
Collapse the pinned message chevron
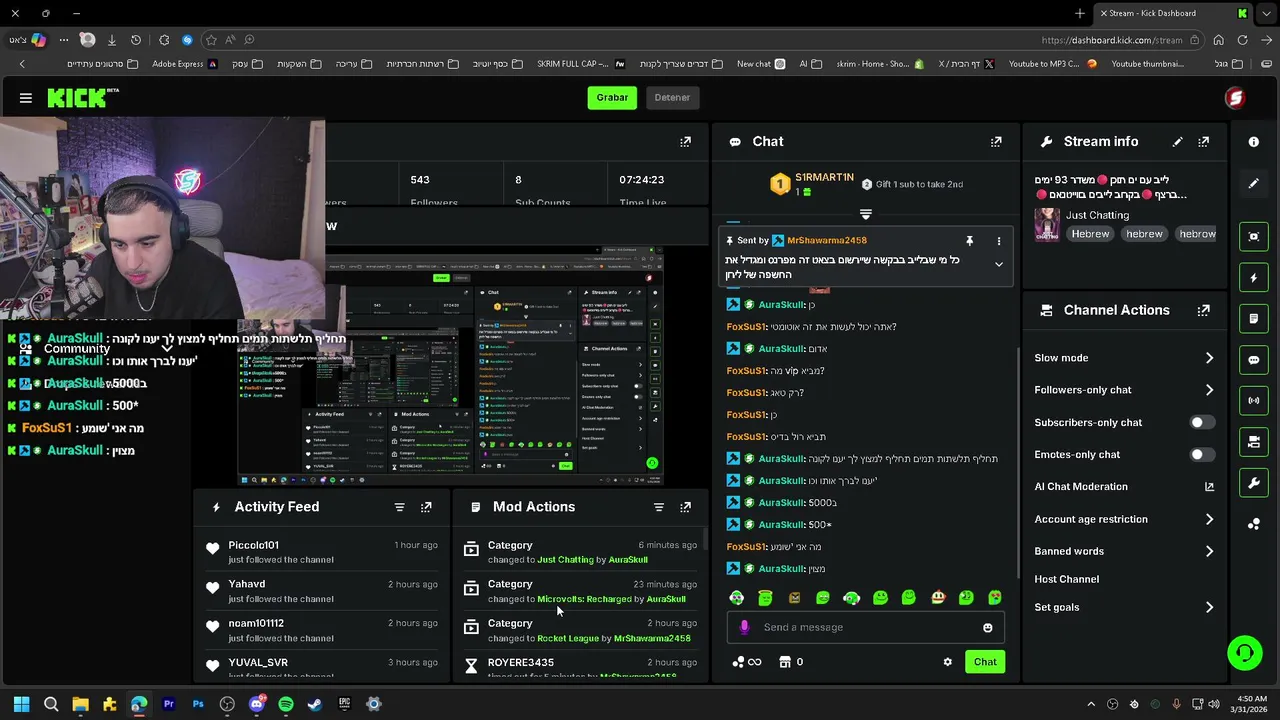[998, 265]
